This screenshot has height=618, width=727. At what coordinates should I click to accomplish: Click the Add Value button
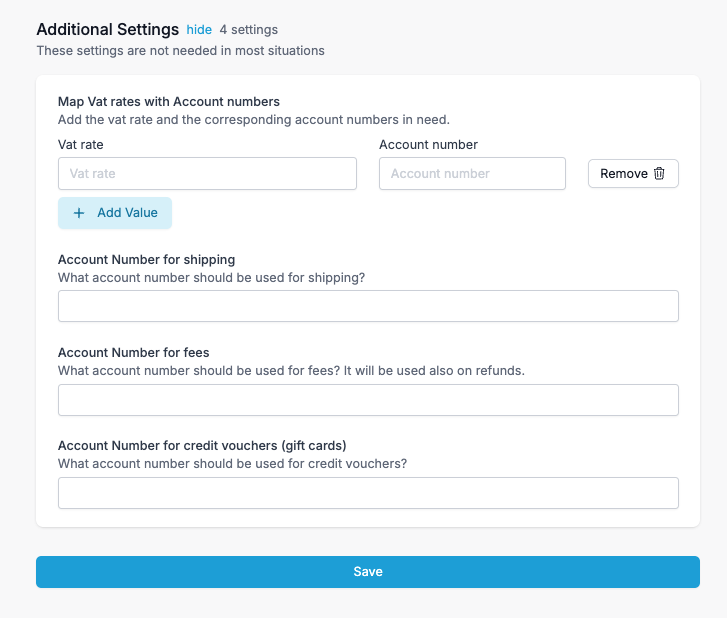click(x=115, y=213)
